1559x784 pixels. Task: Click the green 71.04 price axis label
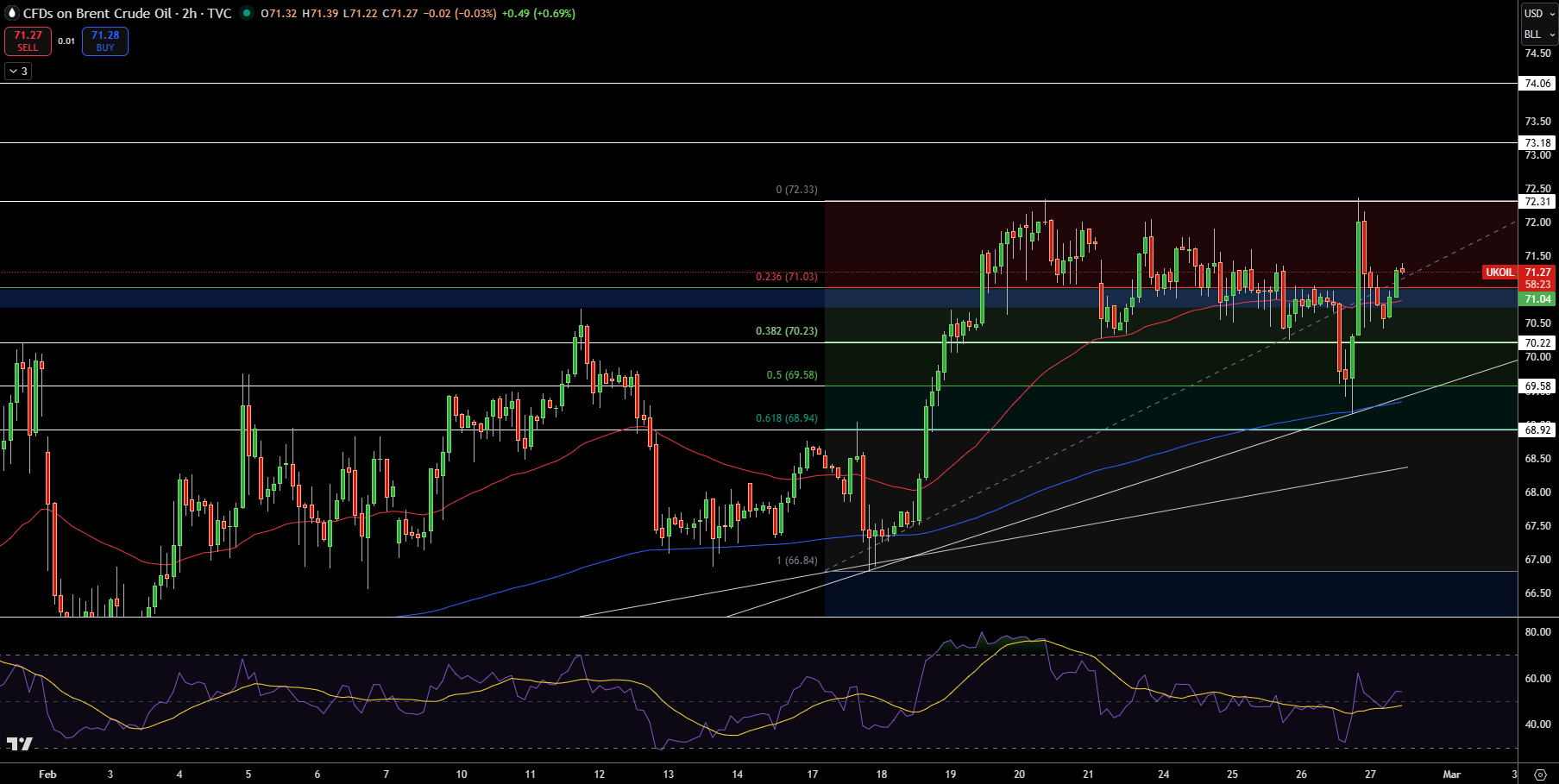point(1537,299)
